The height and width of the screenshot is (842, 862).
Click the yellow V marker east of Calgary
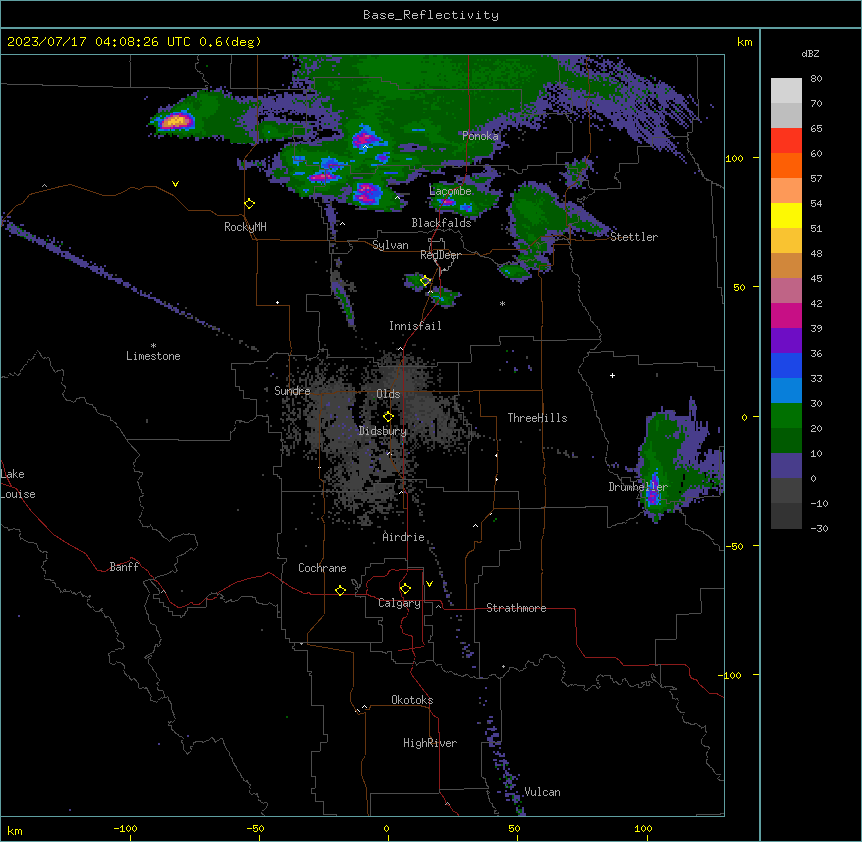pos(429,584)
